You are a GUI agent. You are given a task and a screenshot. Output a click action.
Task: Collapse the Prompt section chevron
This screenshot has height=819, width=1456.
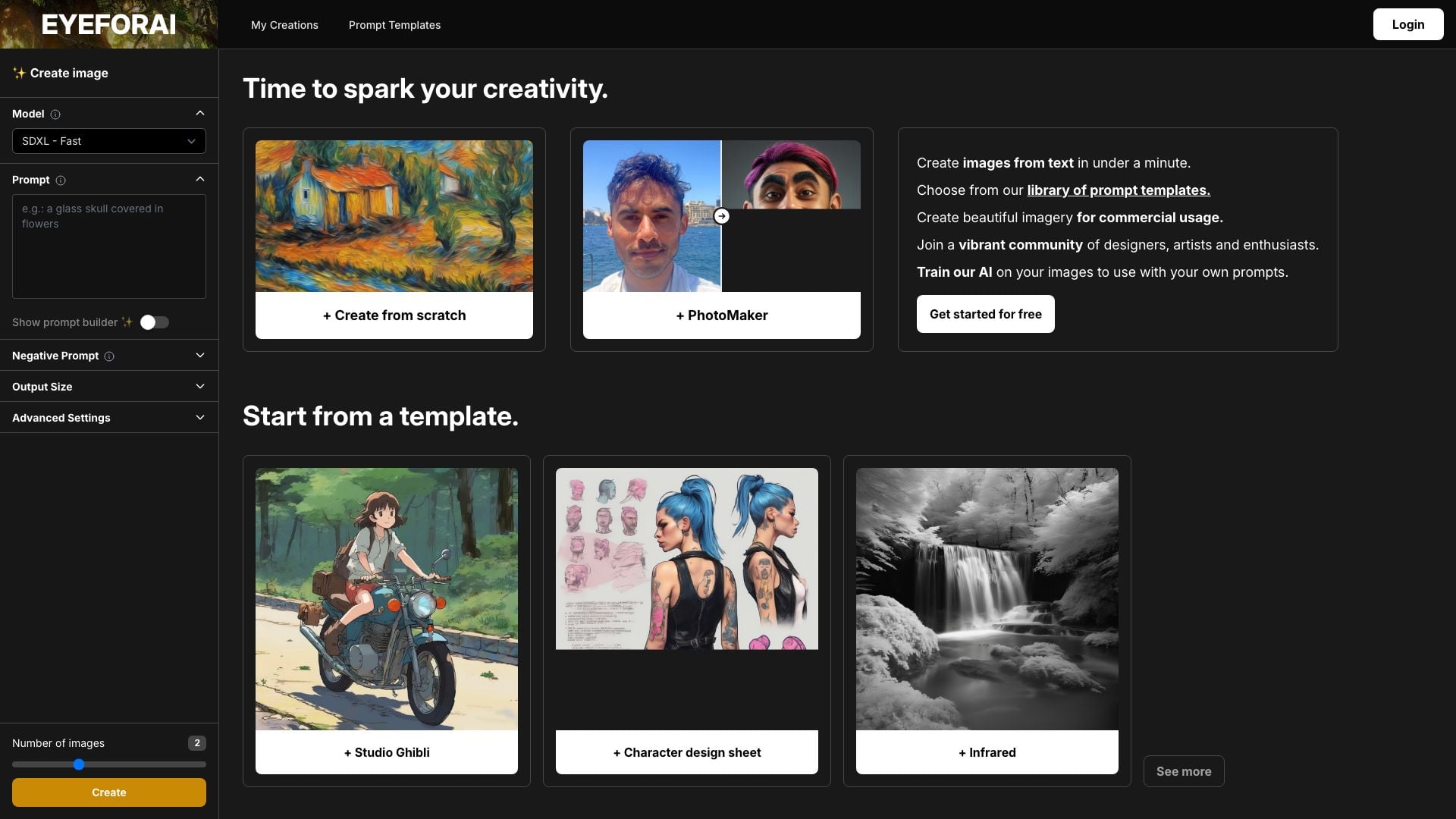200,180
